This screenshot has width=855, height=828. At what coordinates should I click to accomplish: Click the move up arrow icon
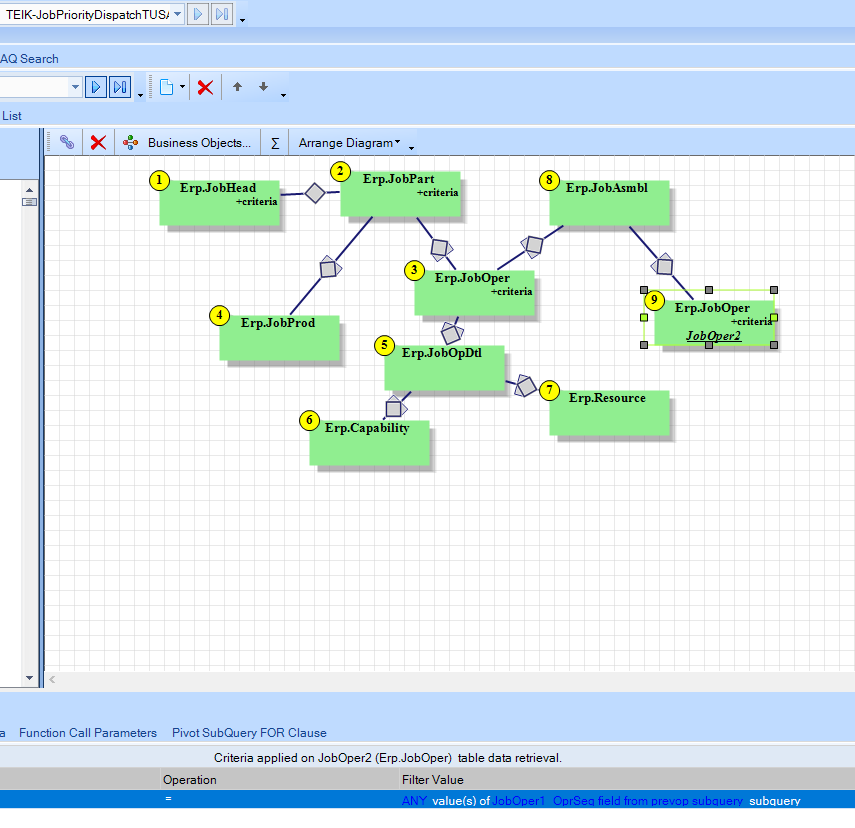coord(237,87)
